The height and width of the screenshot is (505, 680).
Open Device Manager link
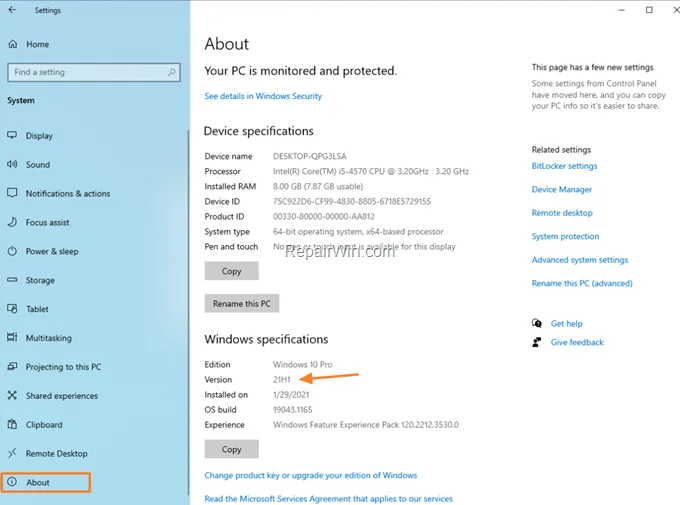pos(562,189)
